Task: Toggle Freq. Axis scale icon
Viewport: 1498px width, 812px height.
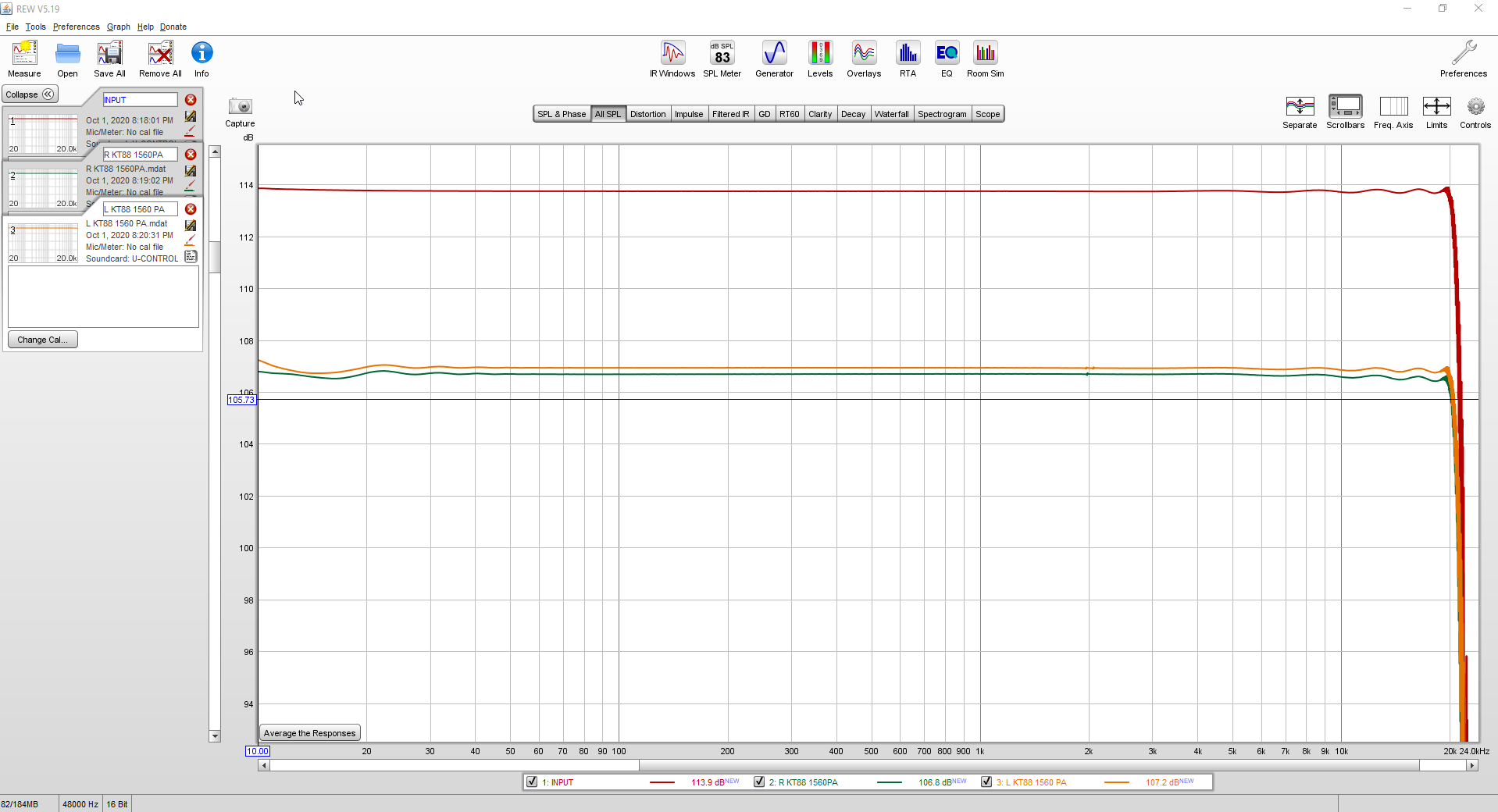Action: tap(1393, 106)
